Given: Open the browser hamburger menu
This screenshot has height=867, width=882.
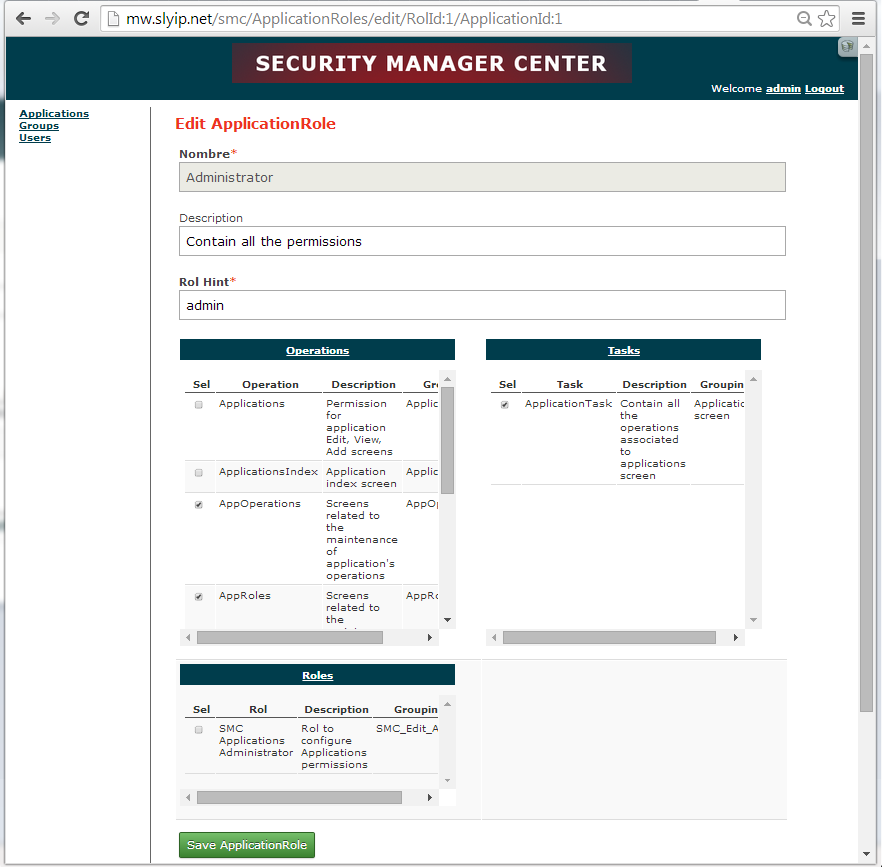Looking at the screenshot, I should click(858, 17).
